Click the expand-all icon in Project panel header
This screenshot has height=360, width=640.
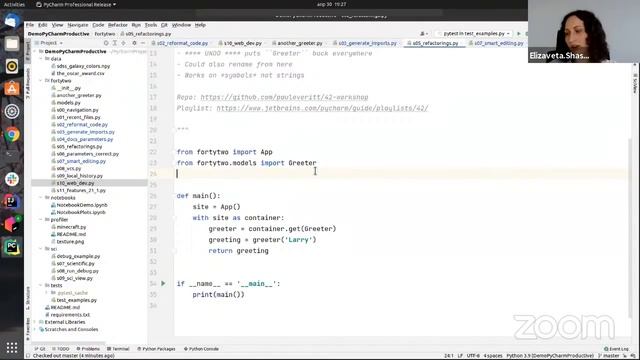coord(115,43)
